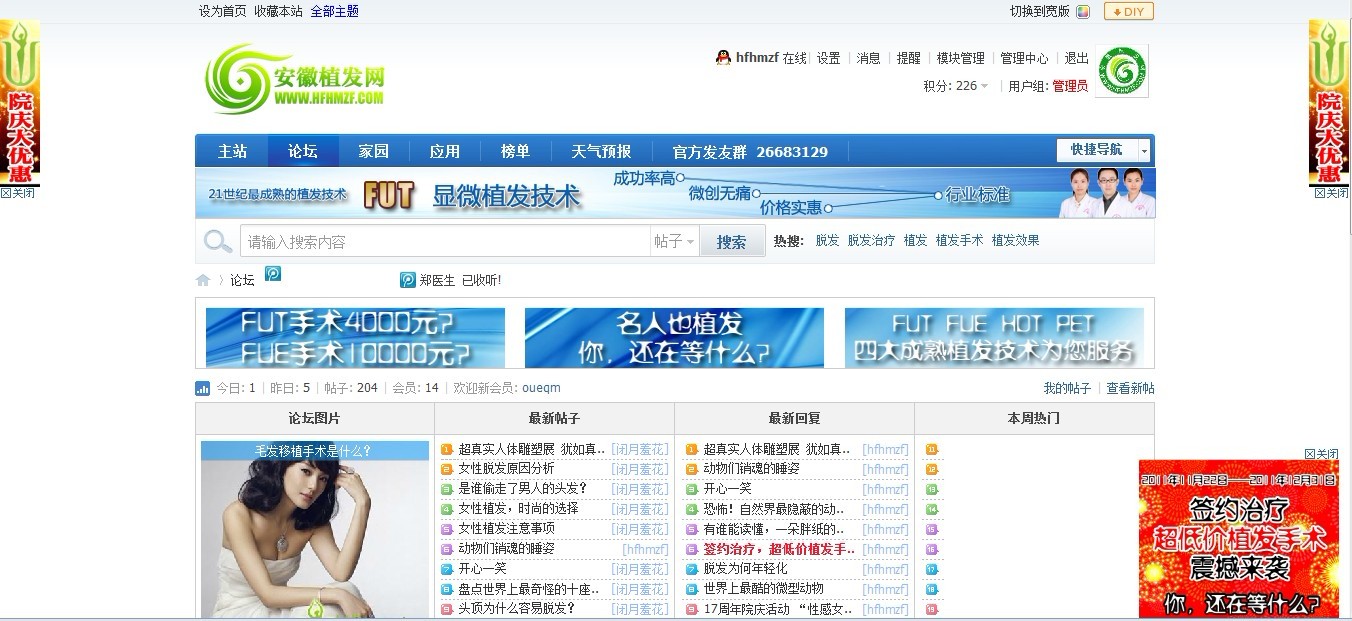Screen dimensions: 1352x621
Task: Close the left side 院庆大优惠 ad
Action: [x=18, y=193]
